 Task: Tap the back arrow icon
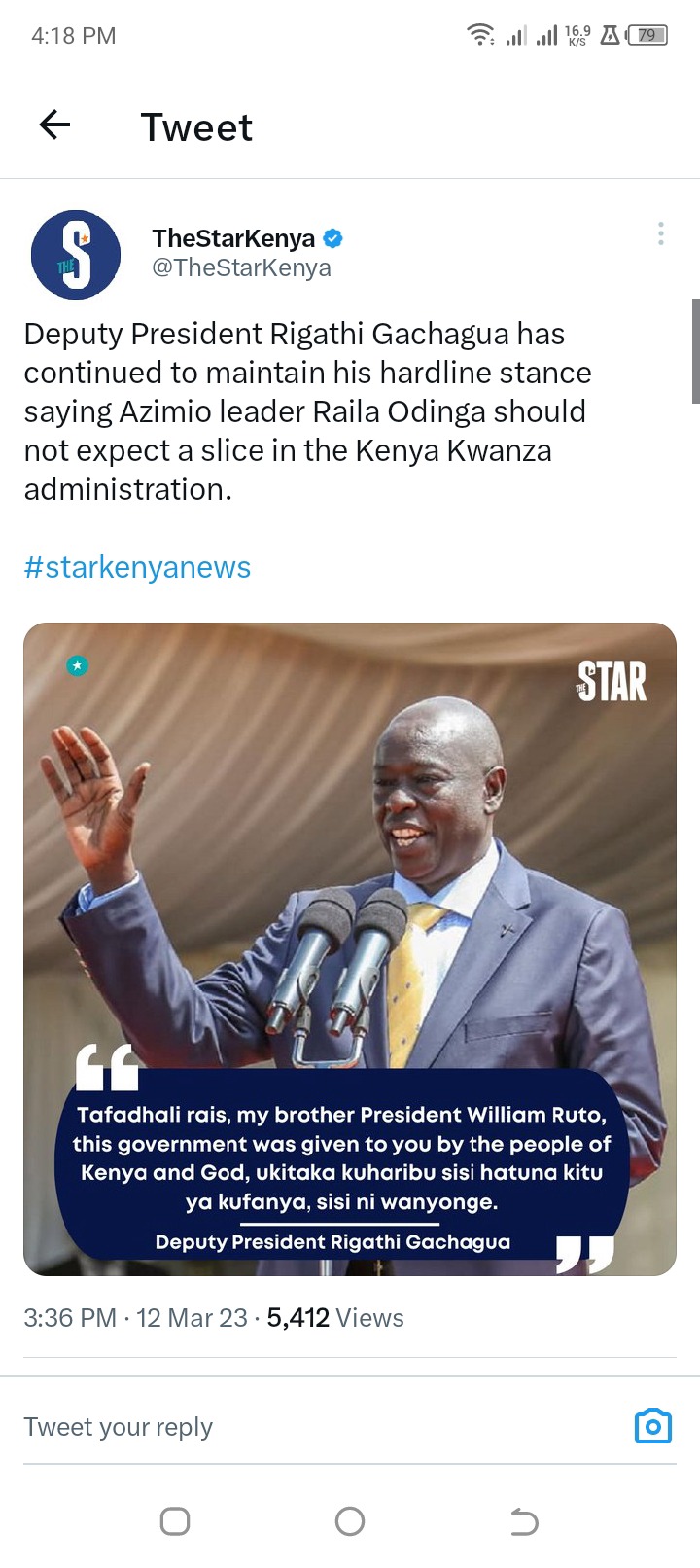(54, 125)
